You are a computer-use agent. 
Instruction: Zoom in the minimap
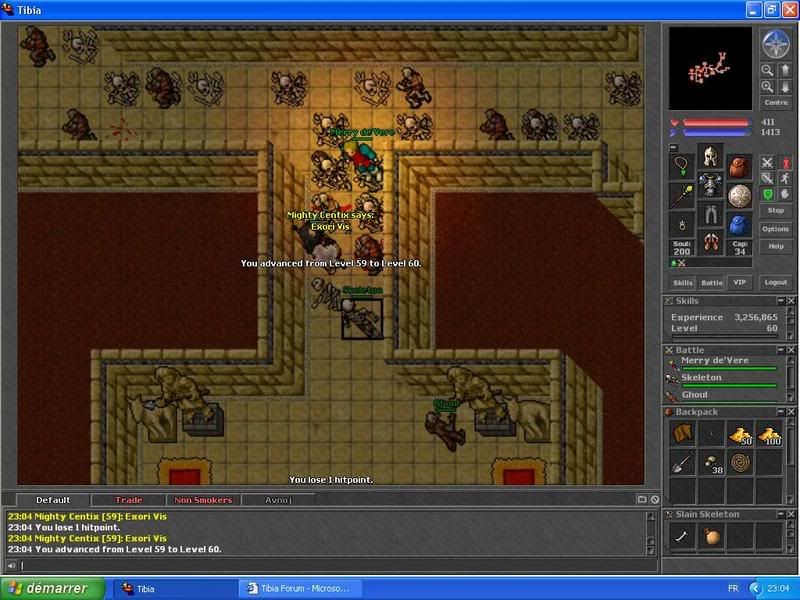[x=767, y=87]
